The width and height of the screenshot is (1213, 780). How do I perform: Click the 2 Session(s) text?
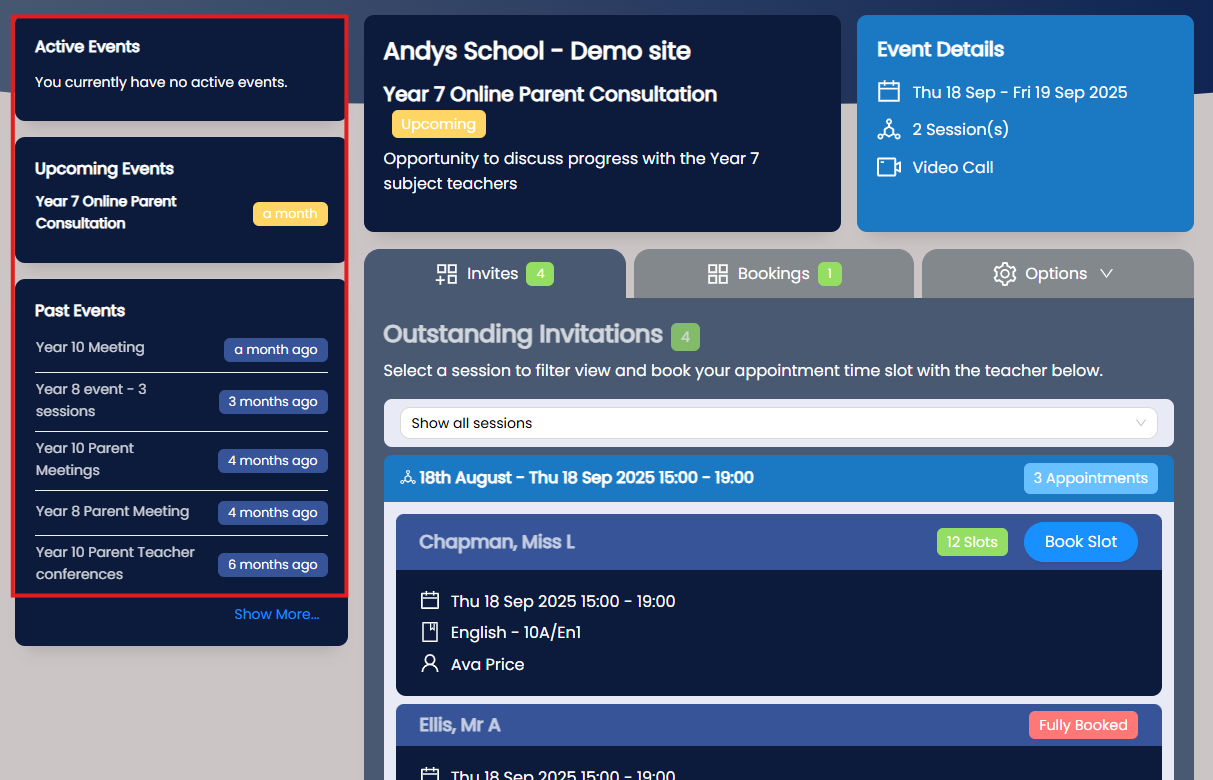click(961, 130)
